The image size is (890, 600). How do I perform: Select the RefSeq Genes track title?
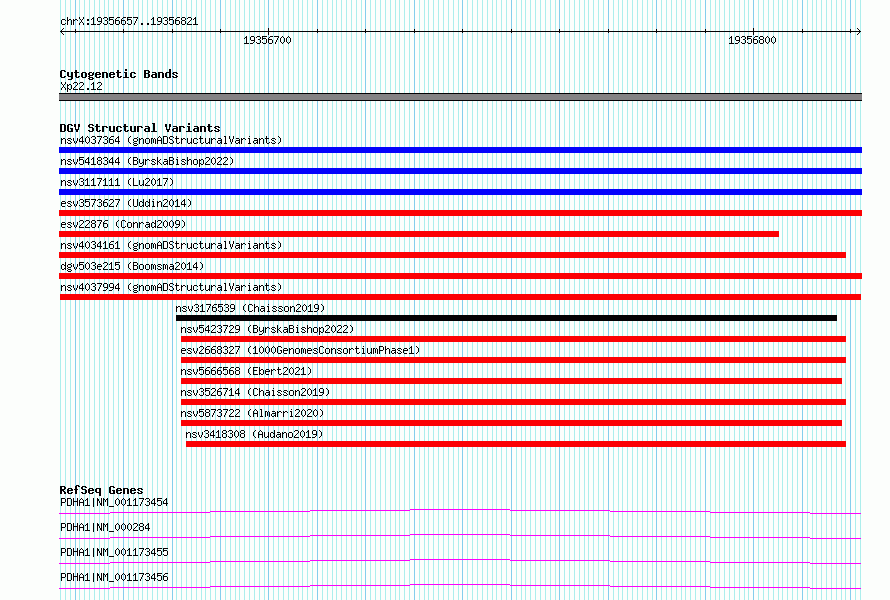[x=101, y=490]
